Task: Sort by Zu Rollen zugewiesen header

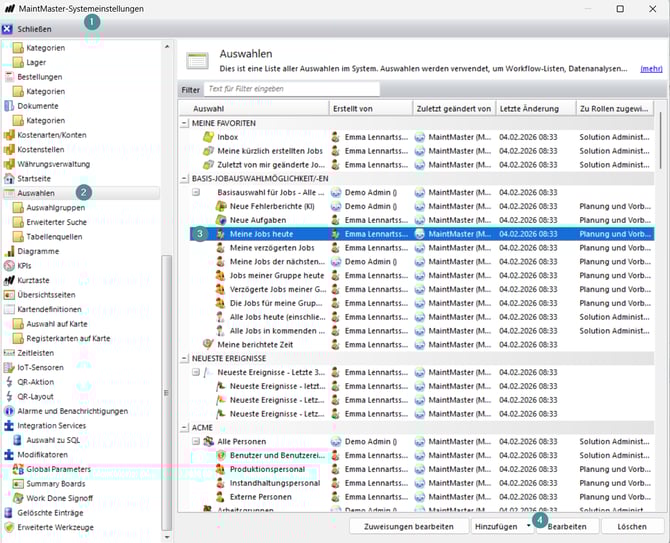Action: pos(615,109)
